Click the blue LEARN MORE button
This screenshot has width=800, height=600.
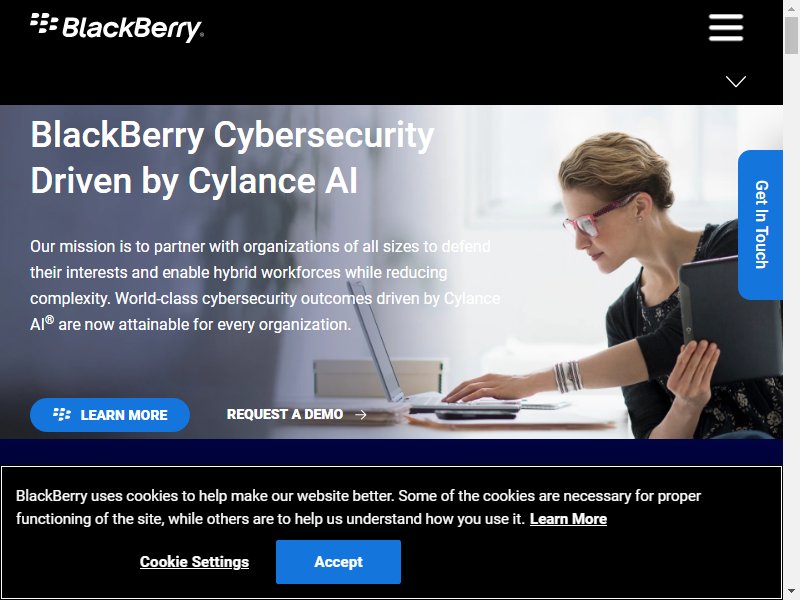(x=110, y=415)
